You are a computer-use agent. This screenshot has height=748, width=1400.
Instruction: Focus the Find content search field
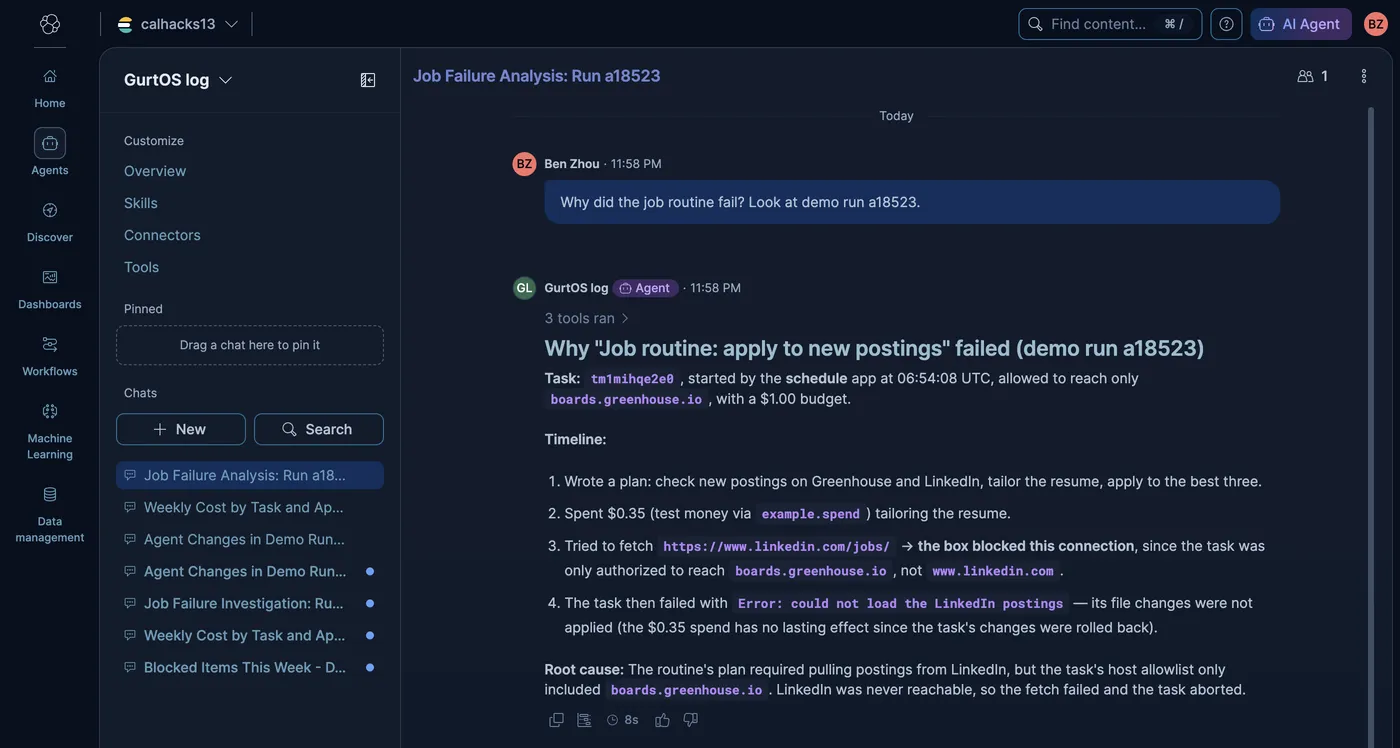(1110, 24)
